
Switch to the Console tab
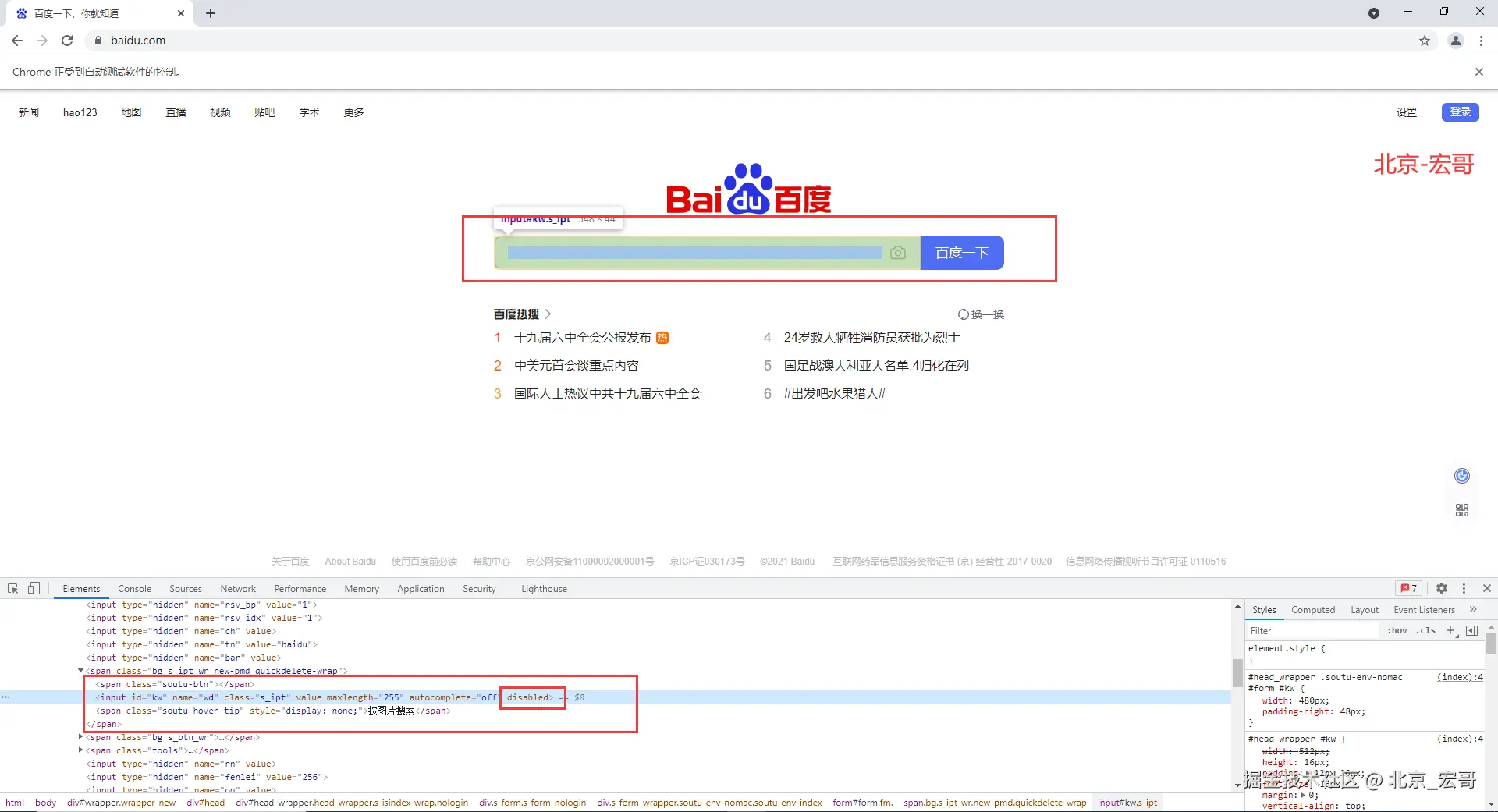click(134, 589)
